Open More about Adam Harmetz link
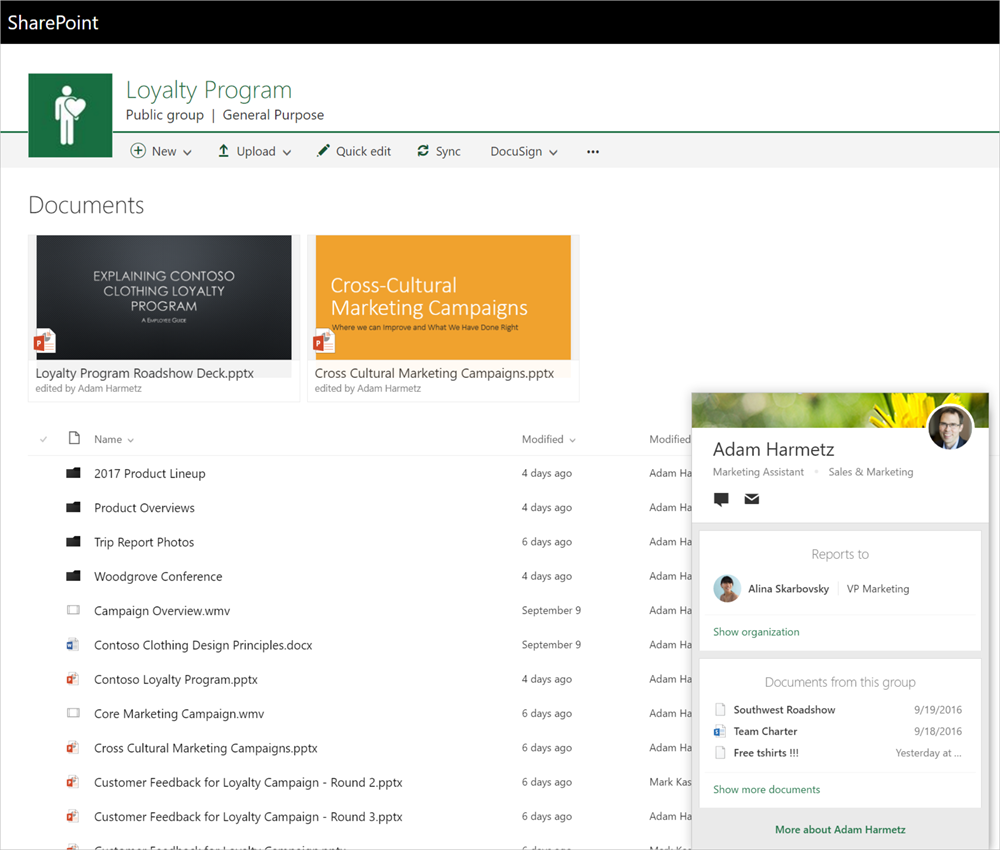Screen dimensions: 1000x850 coord(840,829)
